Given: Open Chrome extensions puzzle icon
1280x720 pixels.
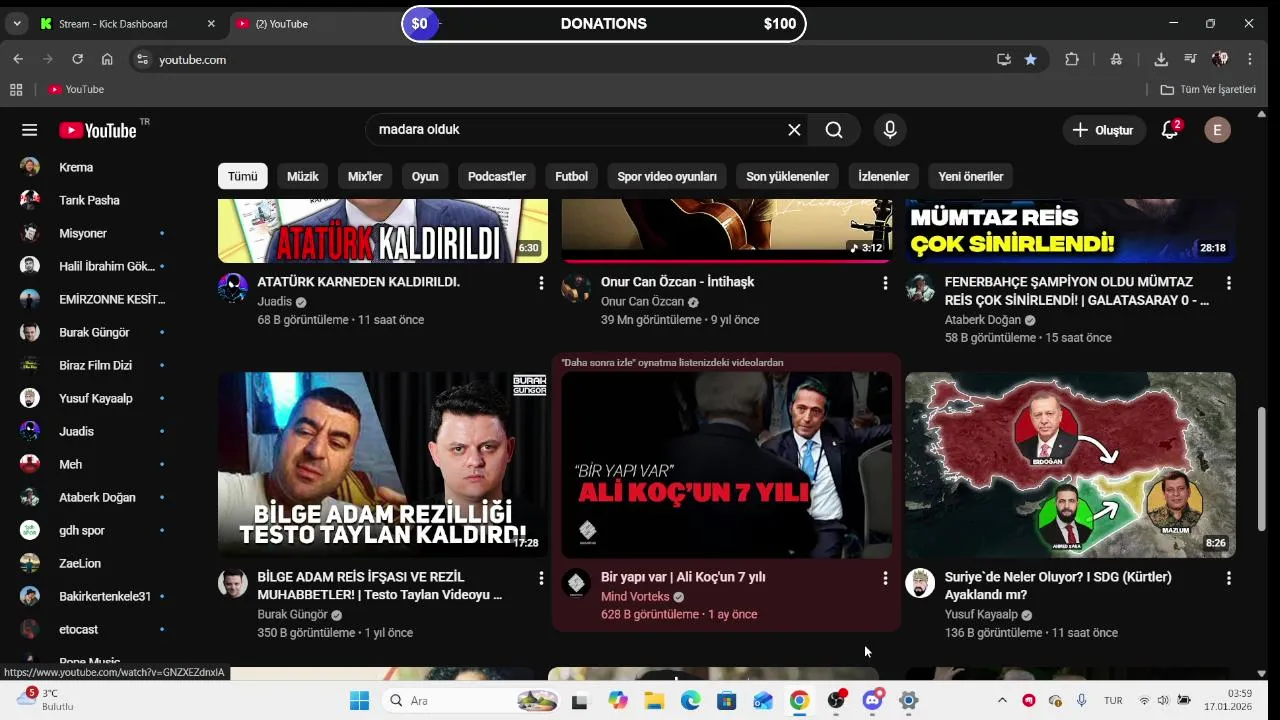Looking at the screenshot, I should [x=1072, y=59].
